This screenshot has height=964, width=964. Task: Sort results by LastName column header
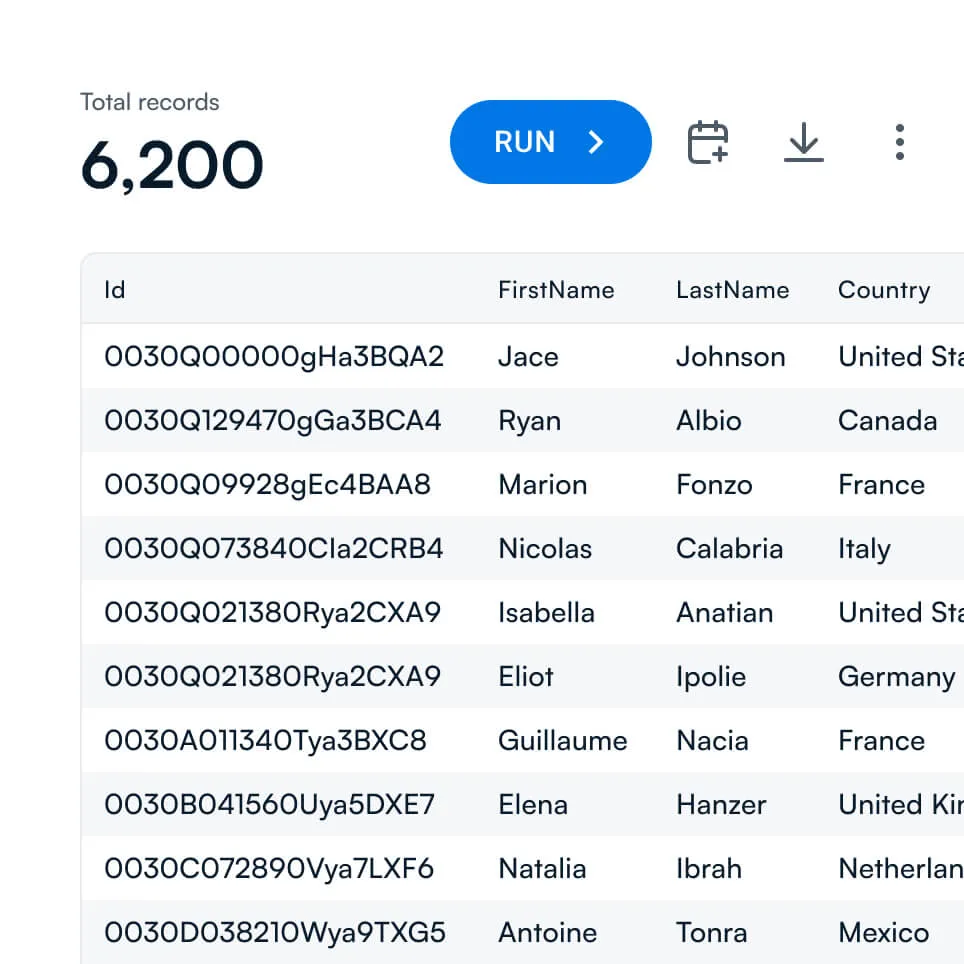tap(733, 290)
